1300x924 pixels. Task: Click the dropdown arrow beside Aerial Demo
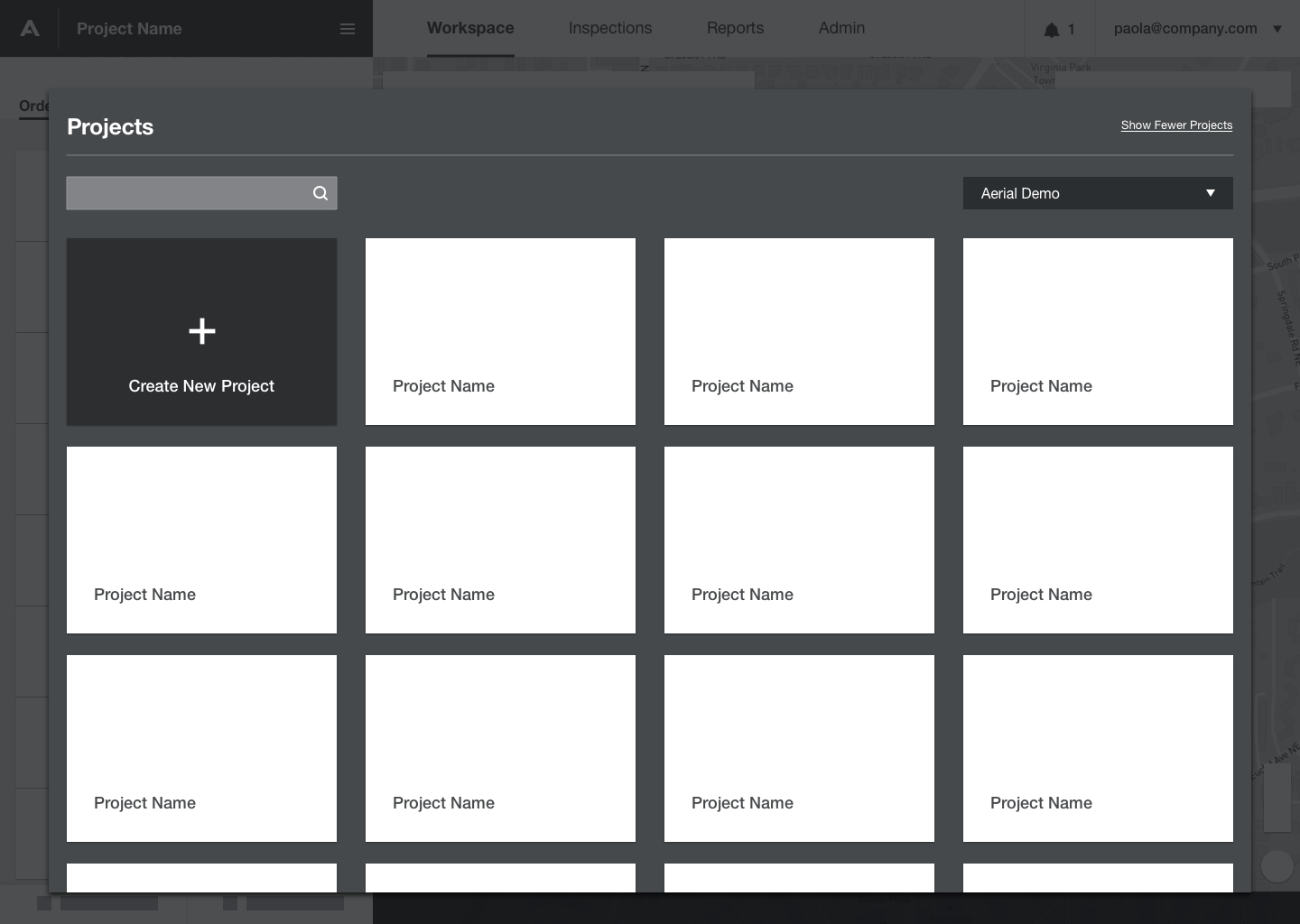pos(1211,192)
